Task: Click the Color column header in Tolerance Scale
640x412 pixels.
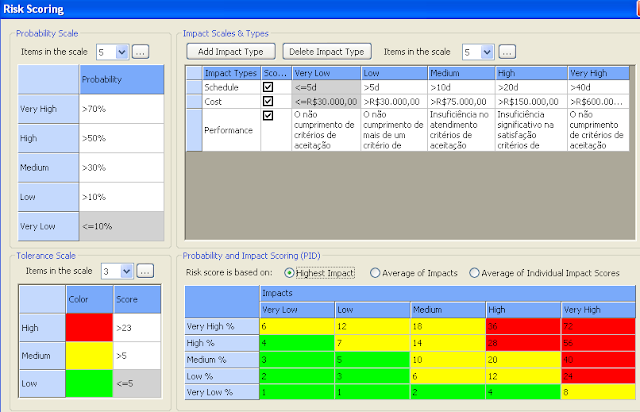Action: [89, 299]
